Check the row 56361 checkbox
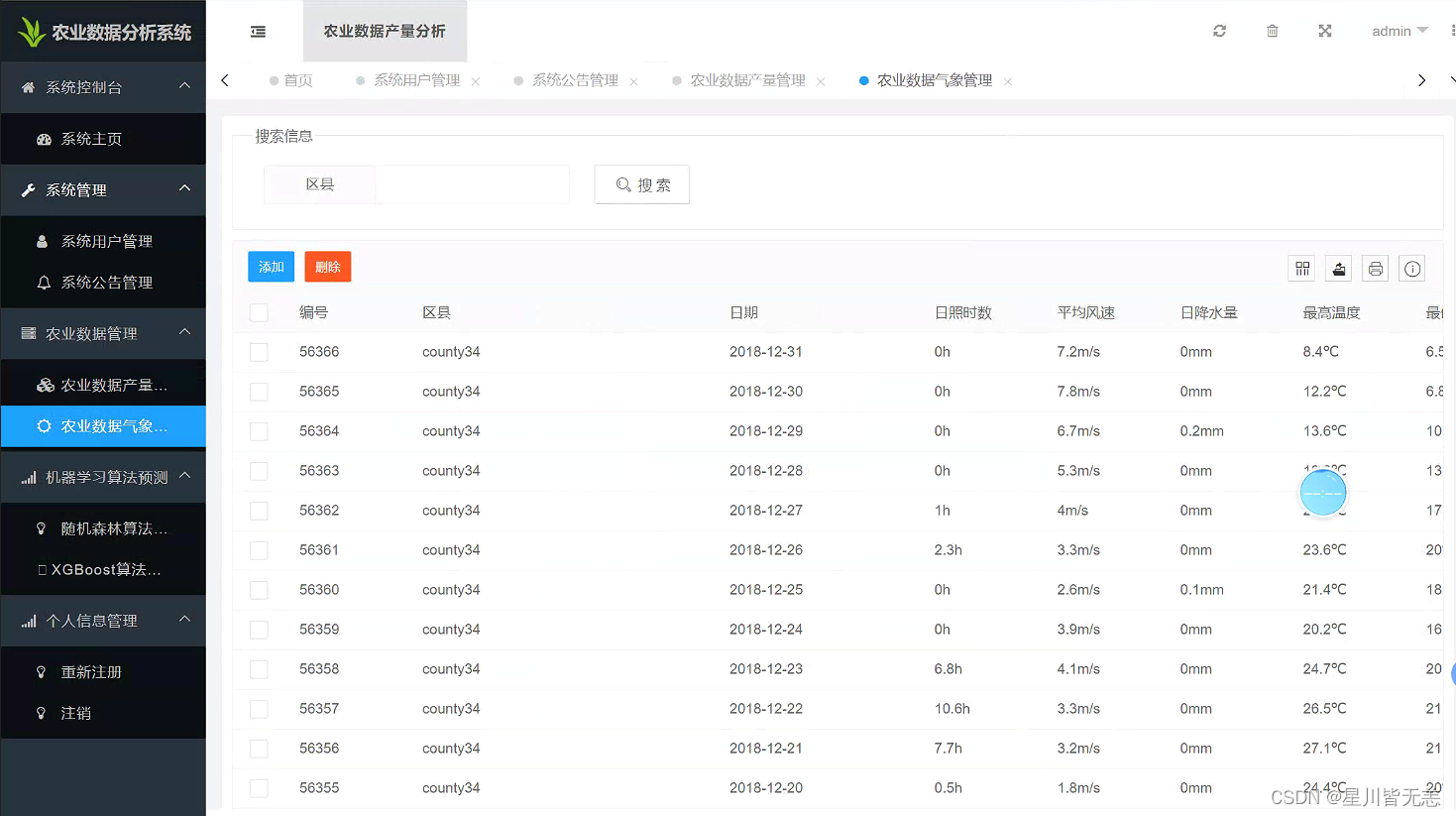Screen dimensions: 1456x816 pyautogui.click(x=259, y=550)
